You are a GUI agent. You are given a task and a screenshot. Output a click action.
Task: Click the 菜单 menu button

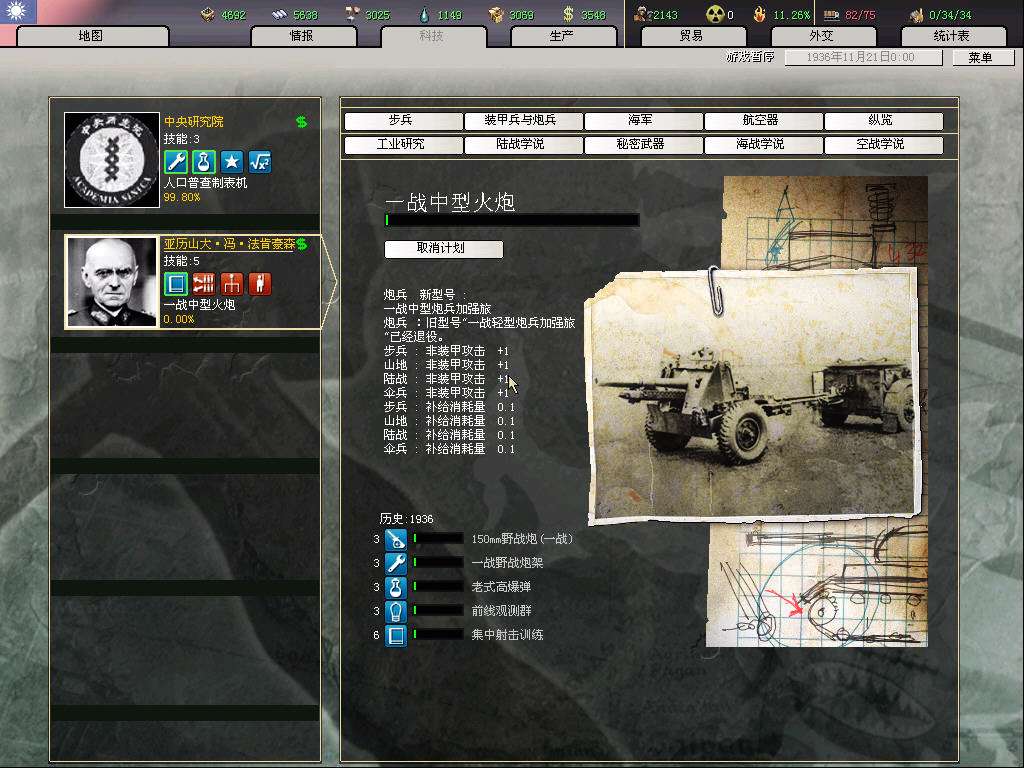point(983,57)
